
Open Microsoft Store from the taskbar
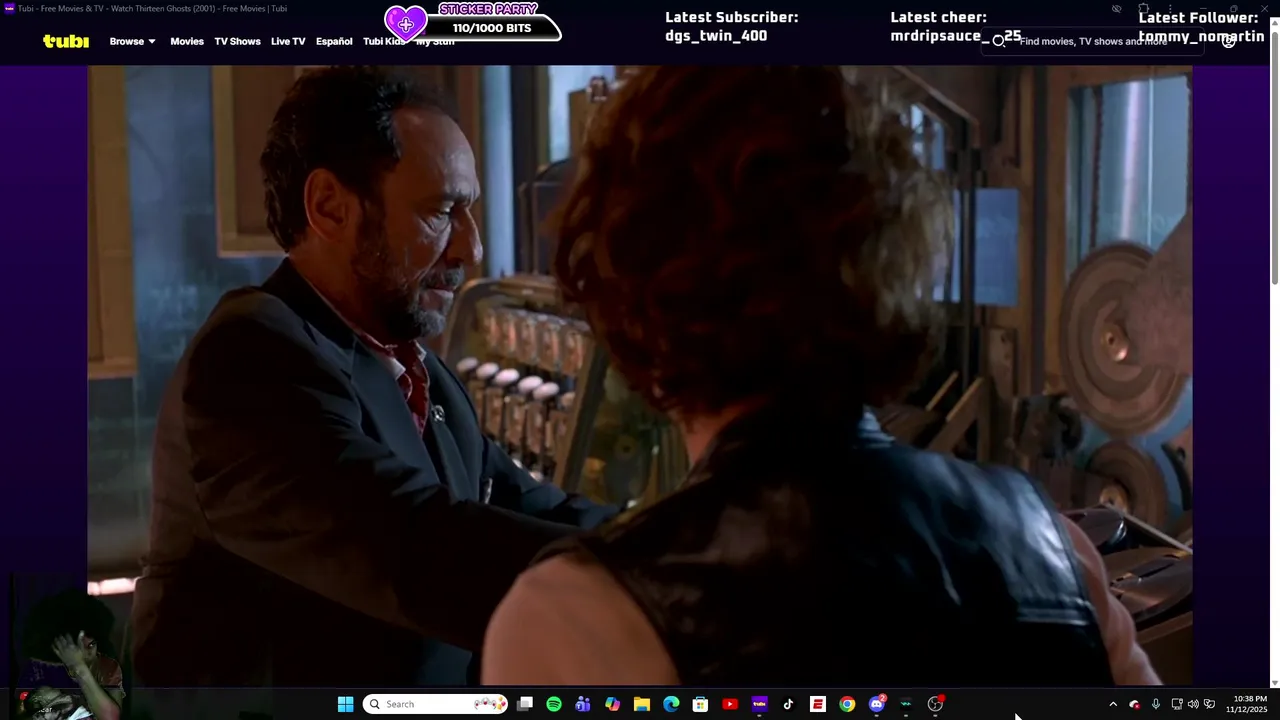700,704
